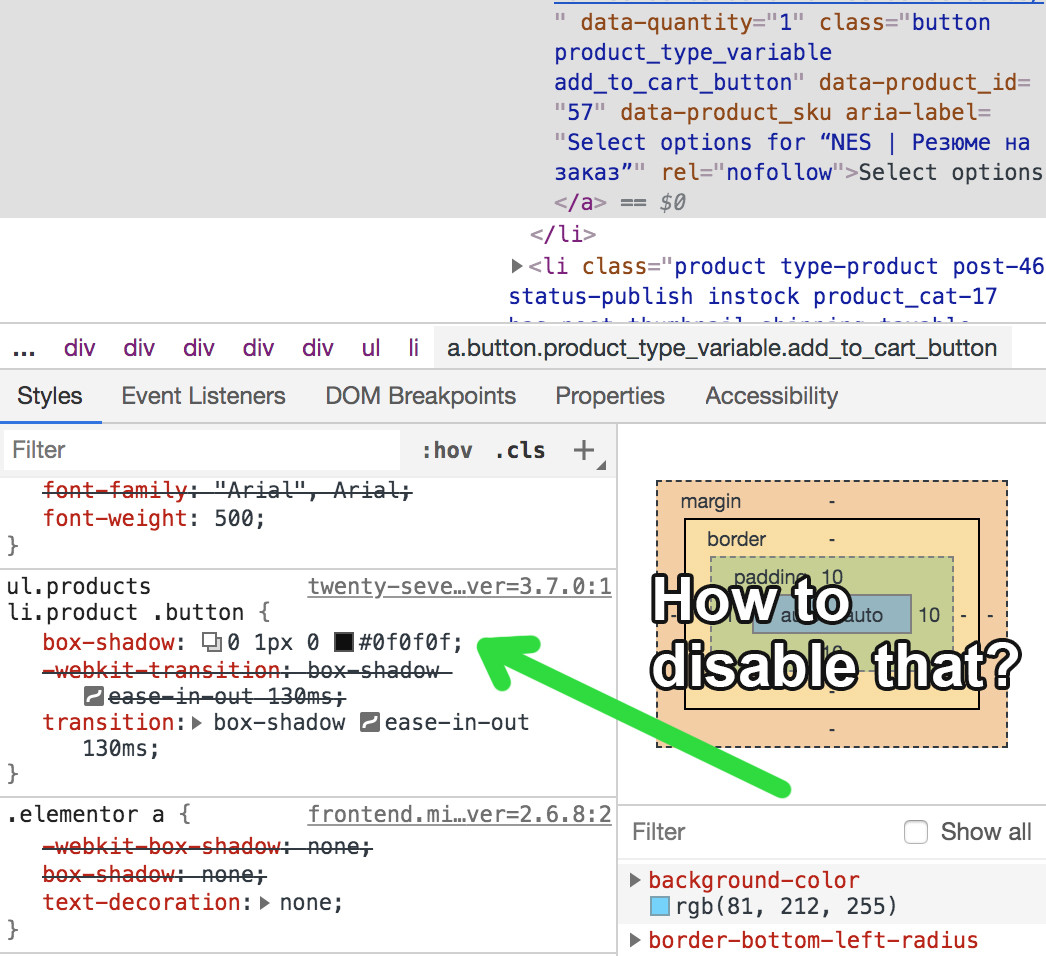Image resolution: width=1046 pixels, height=956 pixels.
Task: Focus the Computed pane Filter input
Action: click(760, 832)
